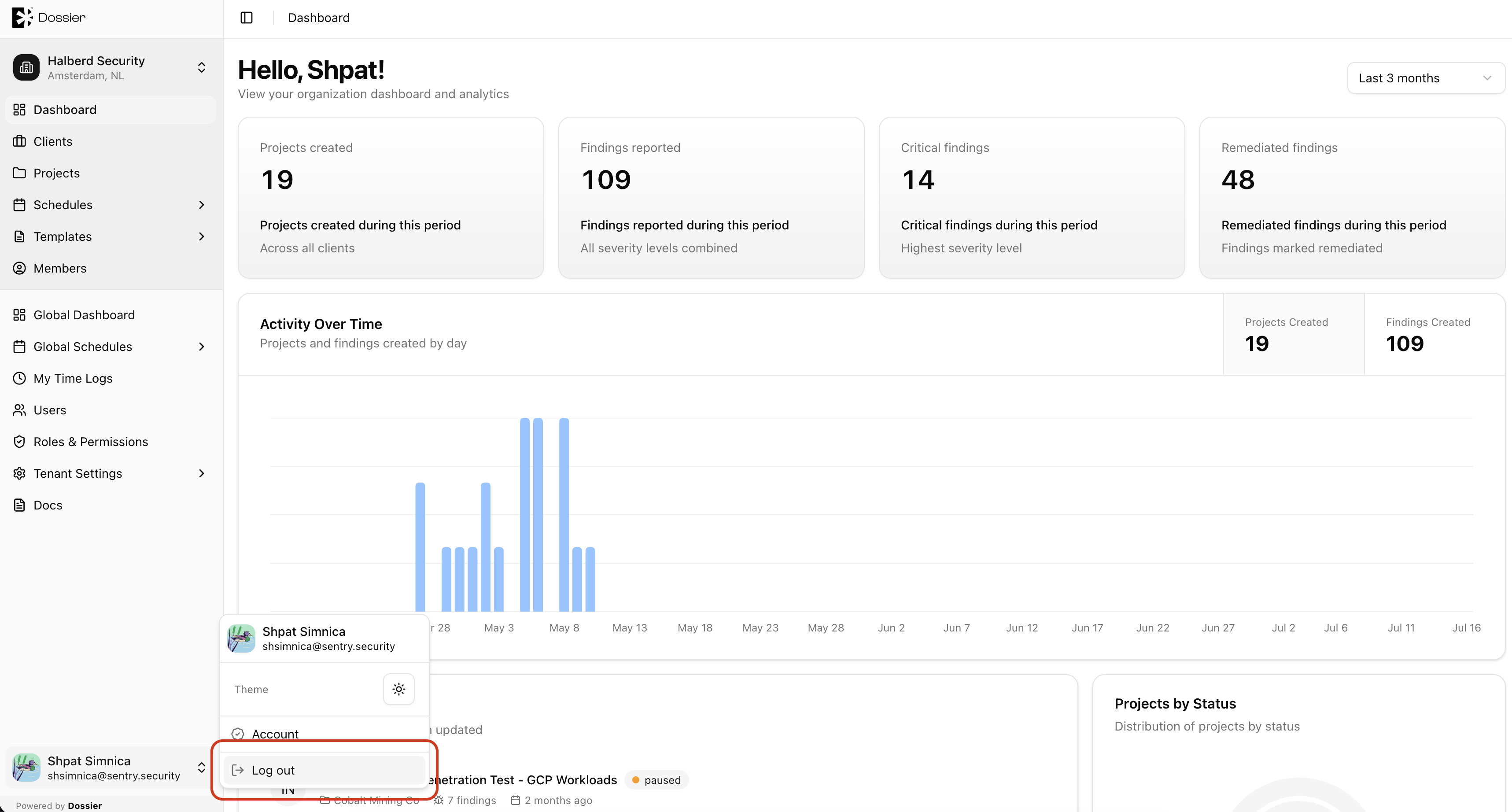Click the Shpat Simnica sidebar user button

point(111,768)
